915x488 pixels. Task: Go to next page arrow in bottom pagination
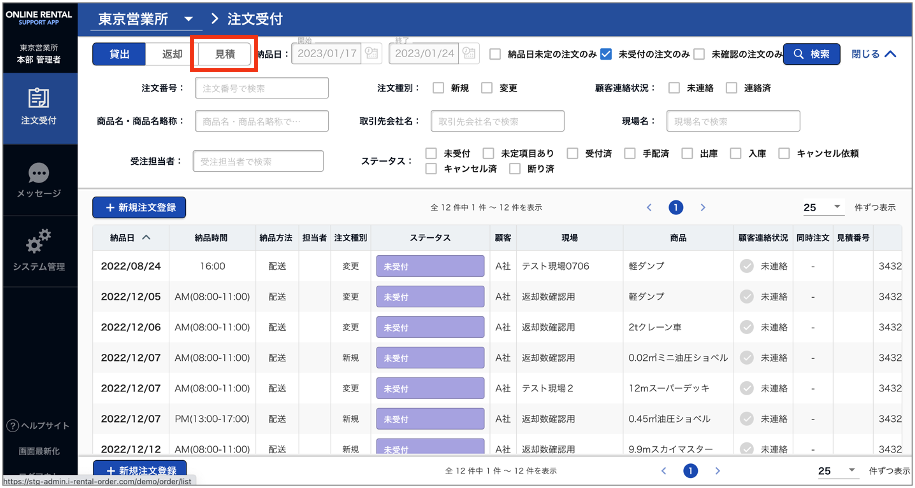[718, 470]
